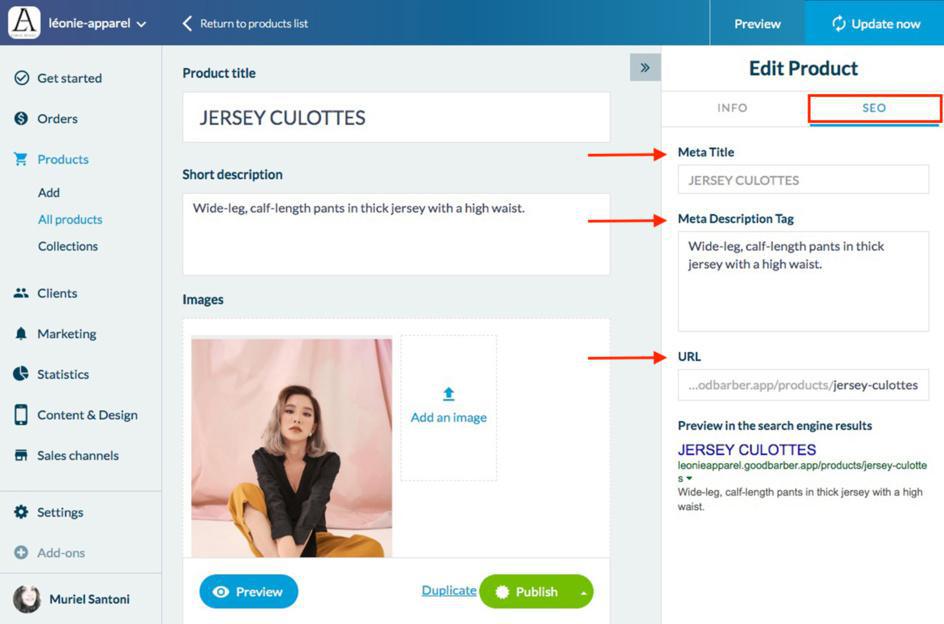Click the Content & Design phone icon
The height and width of the screenshot is (624, 944).
point(21,415)
